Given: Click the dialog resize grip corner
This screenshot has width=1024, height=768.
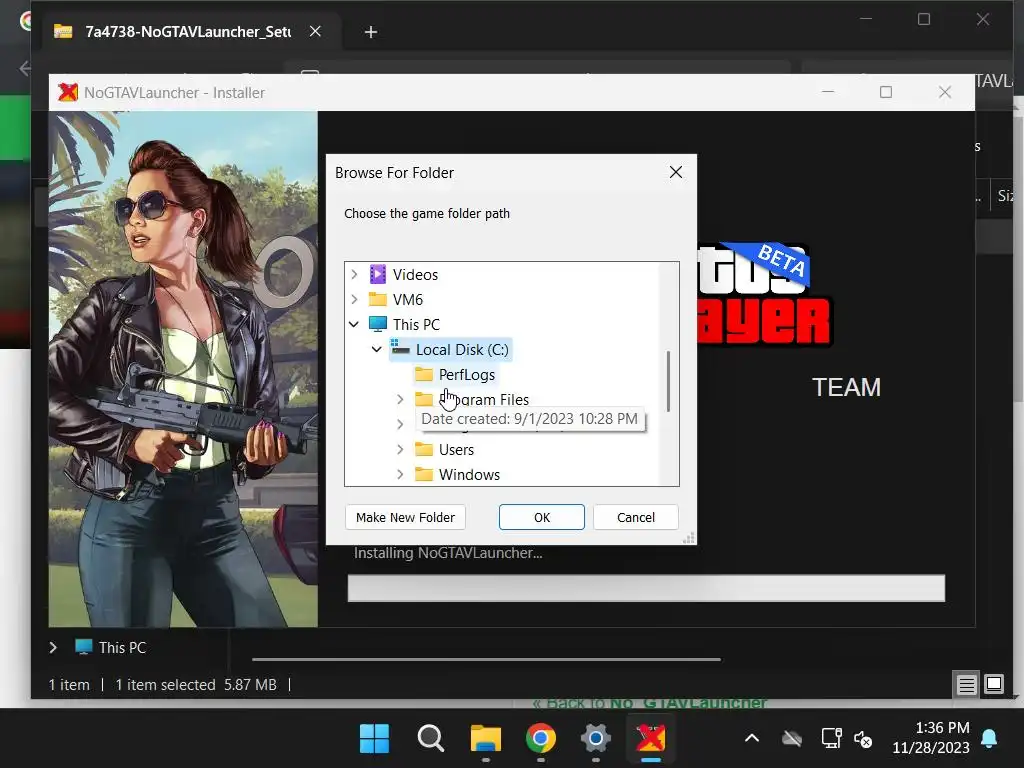Looking at the screenshot, I should coord(688,537).
